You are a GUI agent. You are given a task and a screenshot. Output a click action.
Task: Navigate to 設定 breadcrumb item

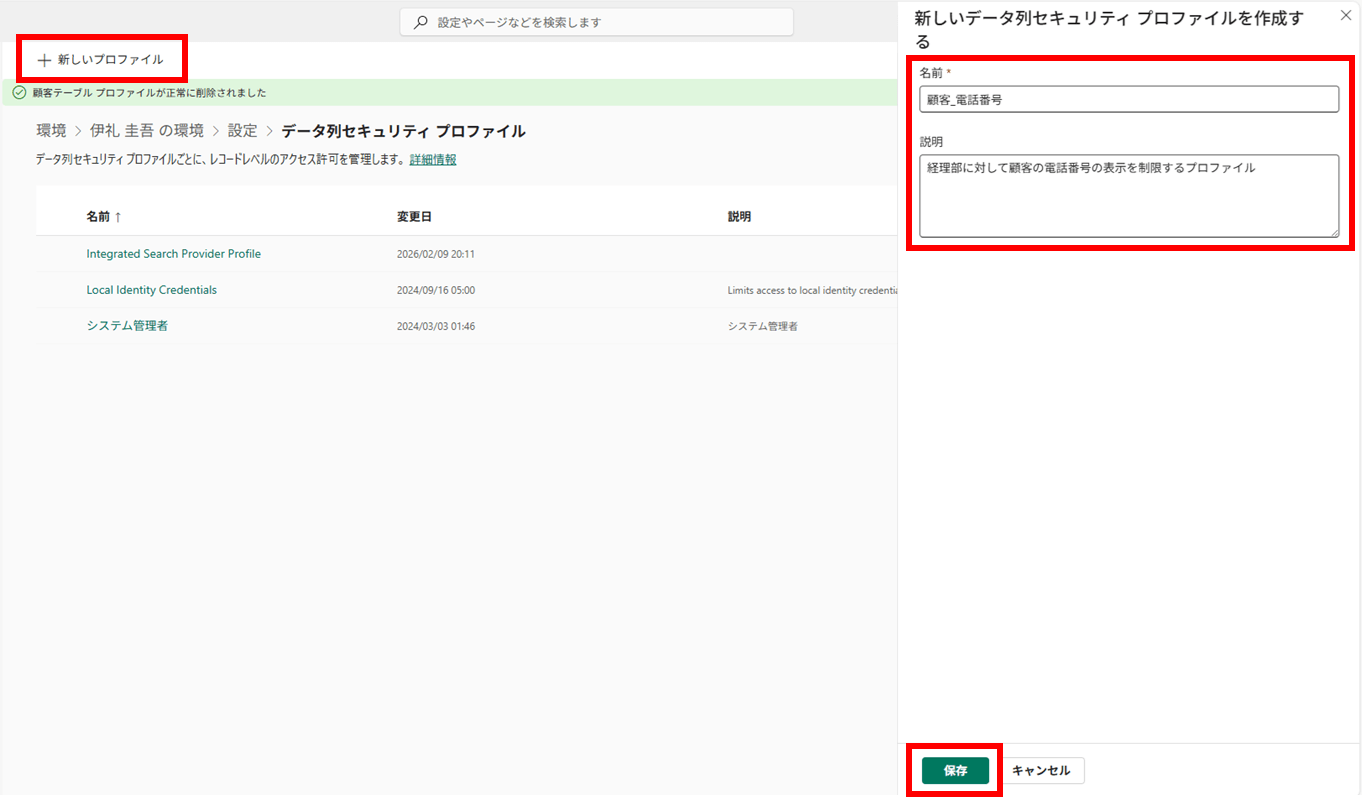(242, 131)
